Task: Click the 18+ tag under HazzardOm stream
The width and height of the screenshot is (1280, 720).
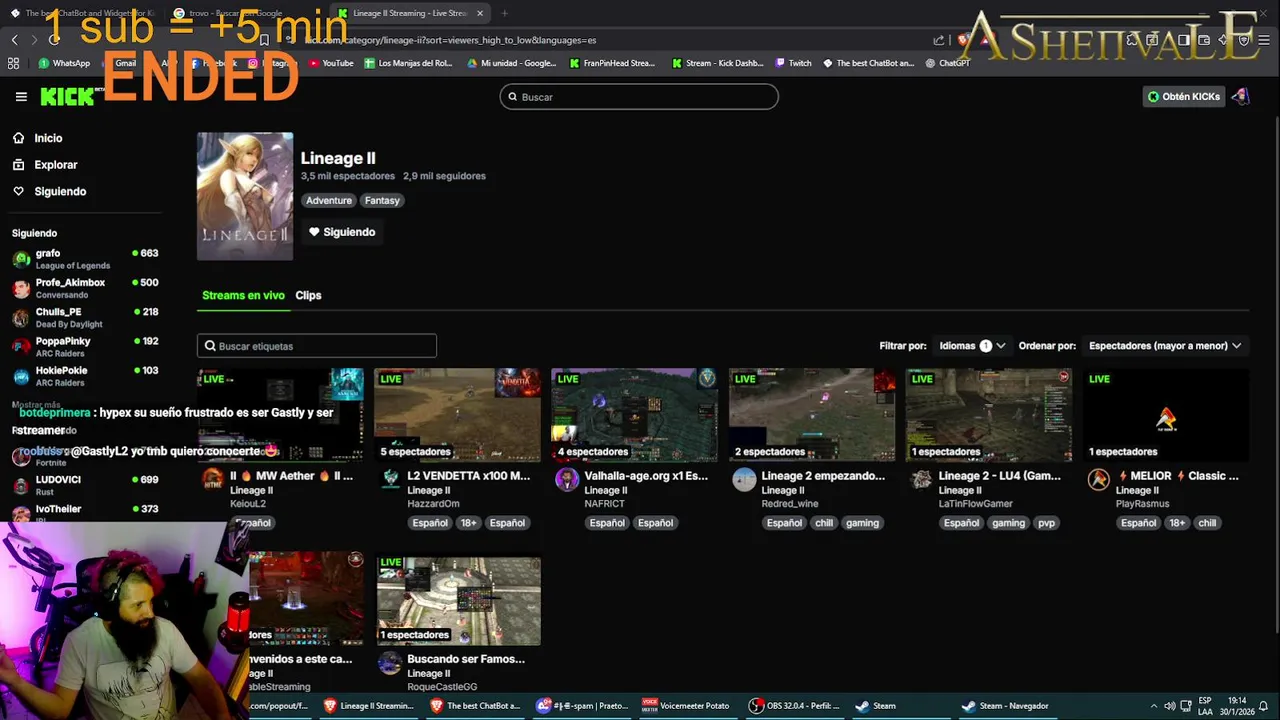Action: click(x=469, y=523)
